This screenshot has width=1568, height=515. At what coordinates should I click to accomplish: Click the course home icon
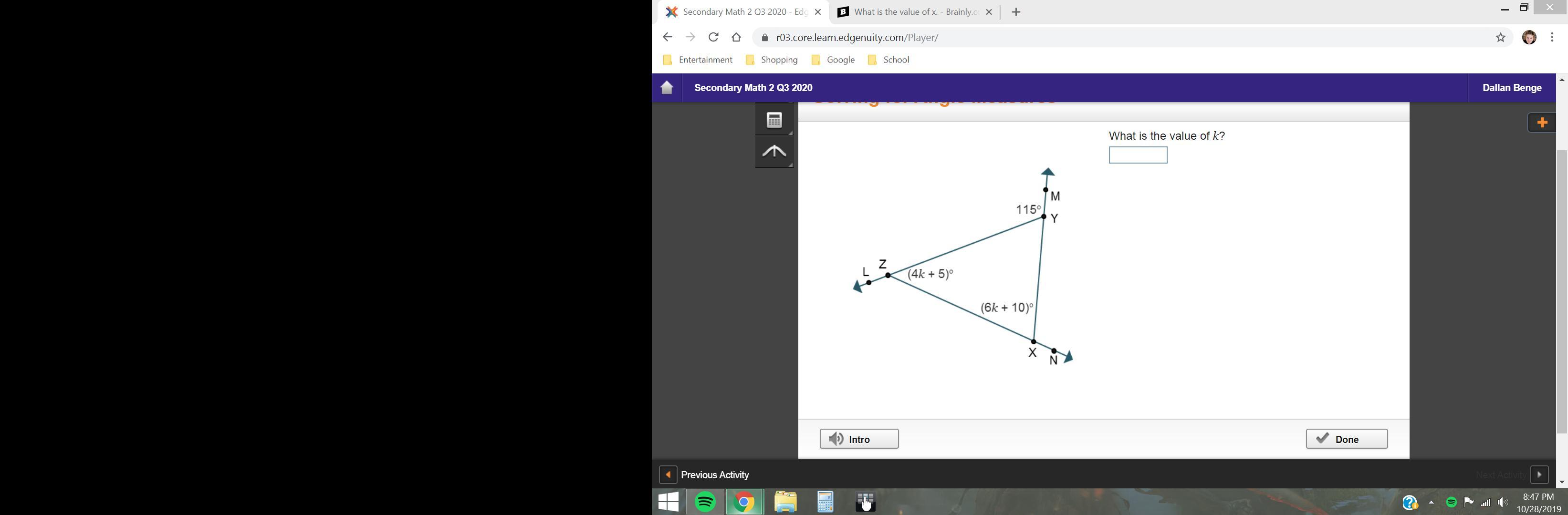pos(667,88)
